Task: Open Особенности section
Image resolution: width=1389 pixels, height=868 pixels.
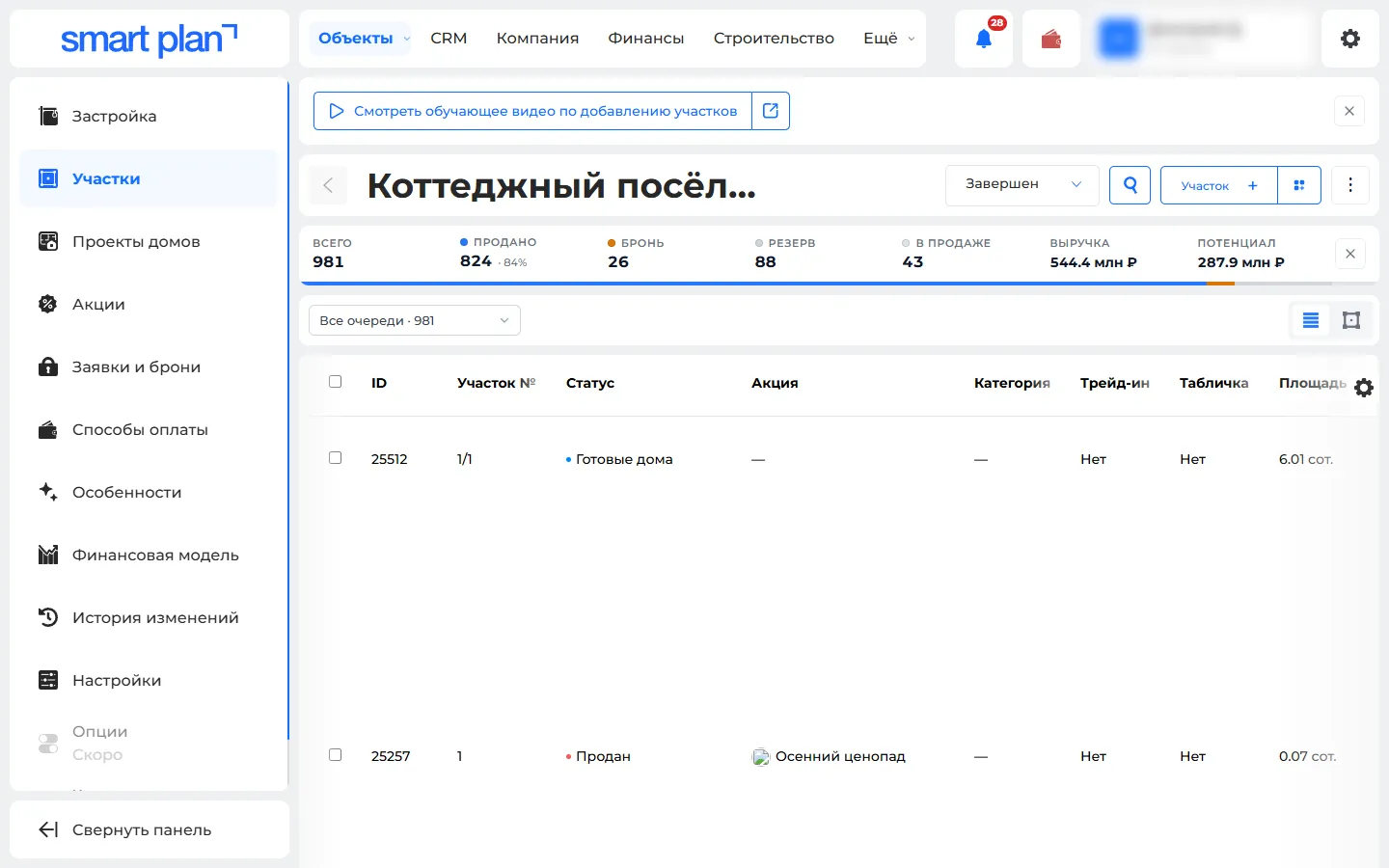Action: (x=149, y=492)
